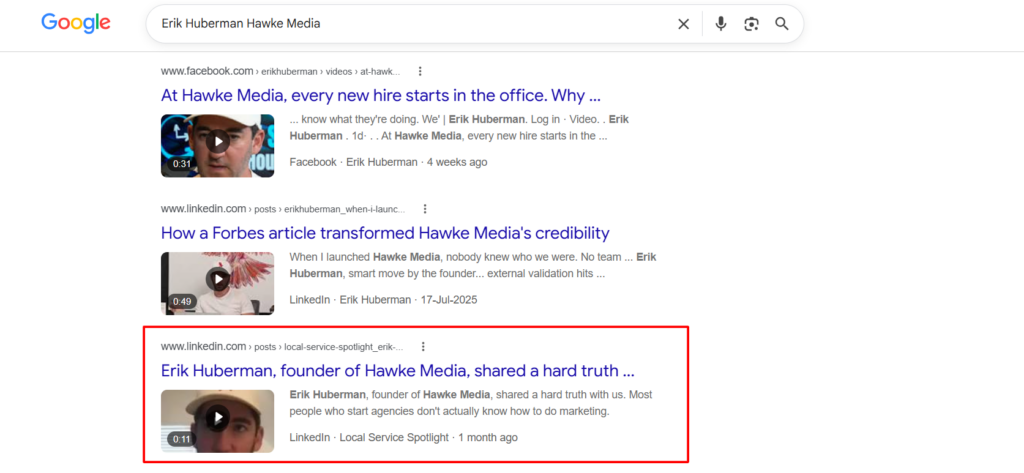
Task: Click 'Facebook · Erik Huberman · 4 weeks ago' text
Action: click(388, 162)
